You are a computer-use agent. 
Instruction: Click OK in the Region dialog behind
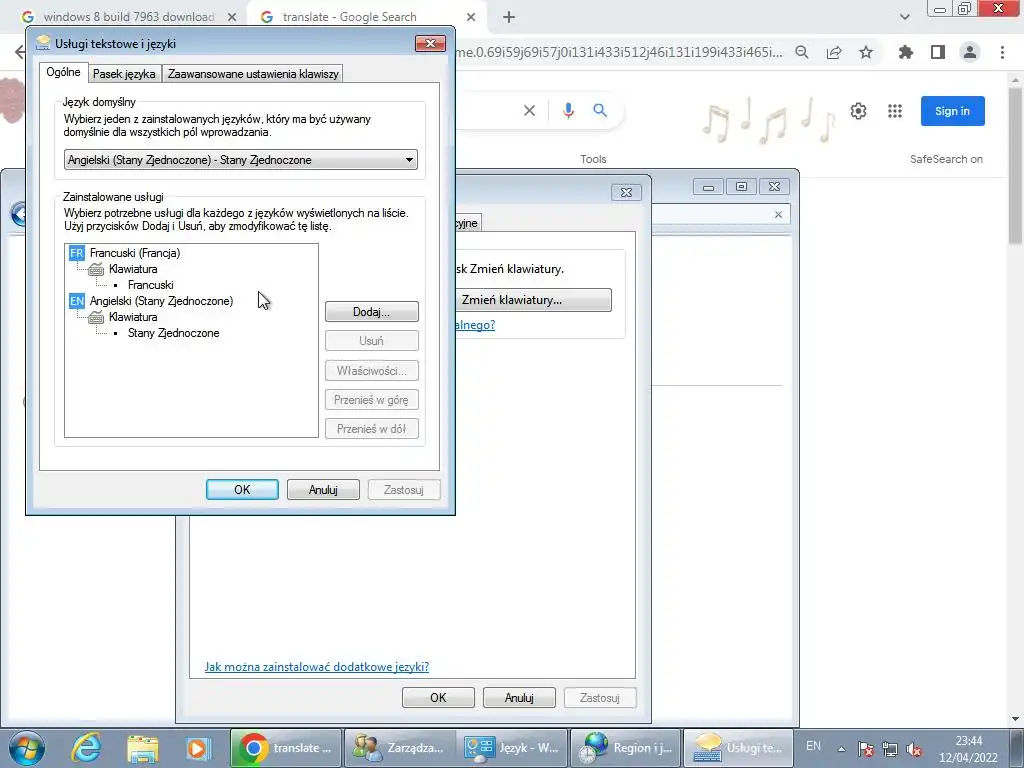click(438, 697)
